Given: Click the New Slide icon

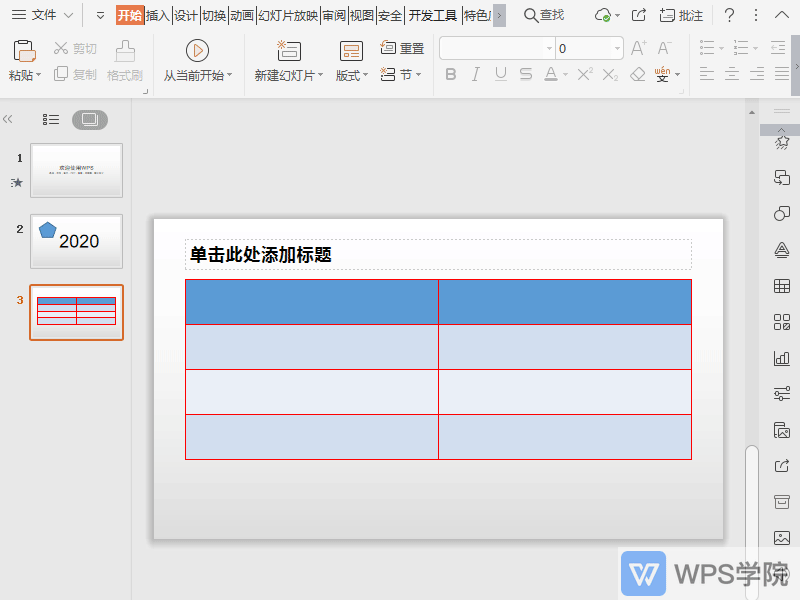Looking at the screenshot, I should [x=289, y=51].
